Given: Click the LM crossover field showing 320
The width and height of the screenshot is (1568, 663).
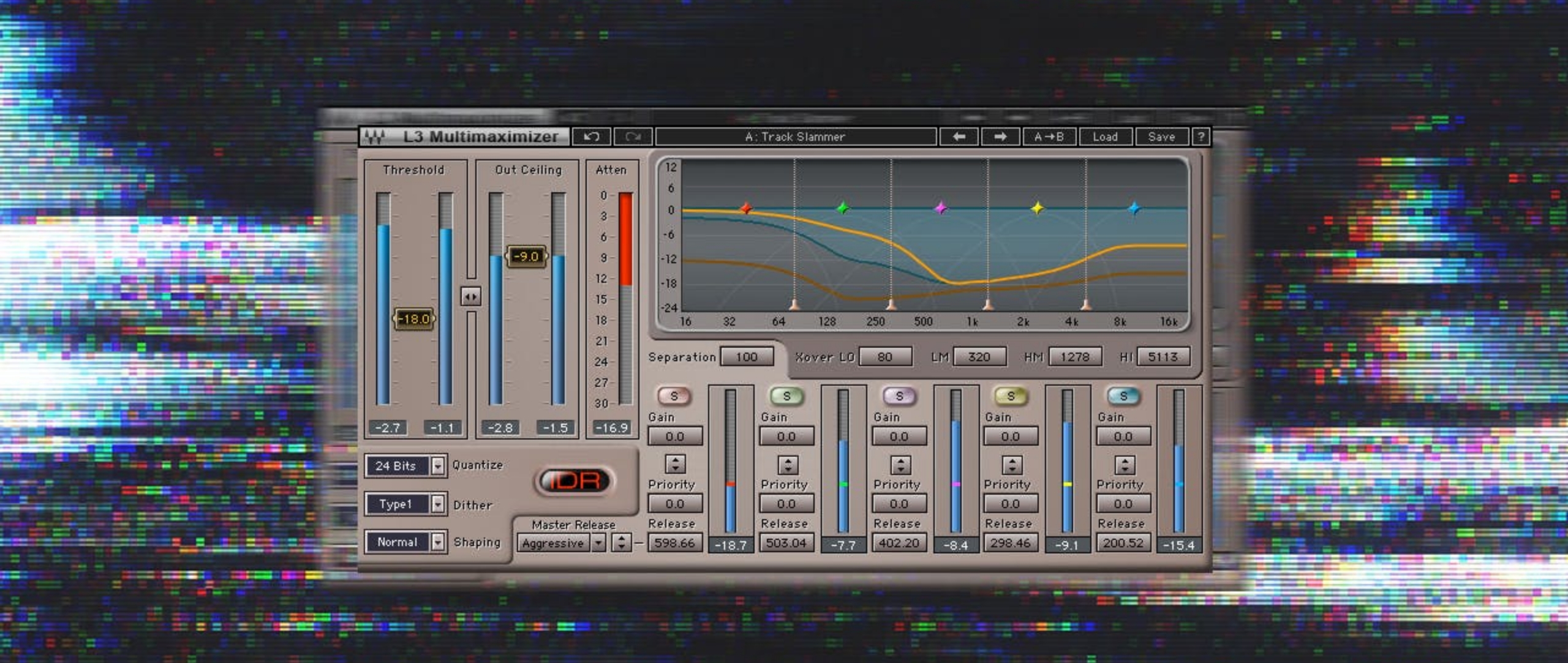Looking at the screenshot, I should [x=979, y=357].
